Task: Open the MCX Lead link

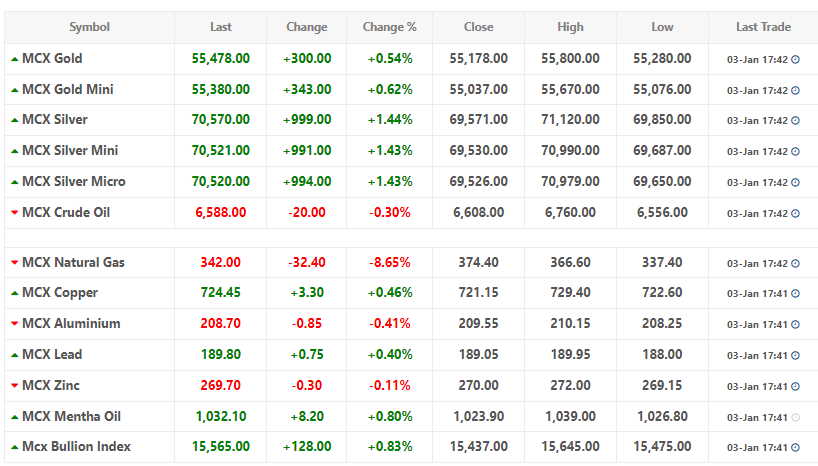Action: point(52,354)
